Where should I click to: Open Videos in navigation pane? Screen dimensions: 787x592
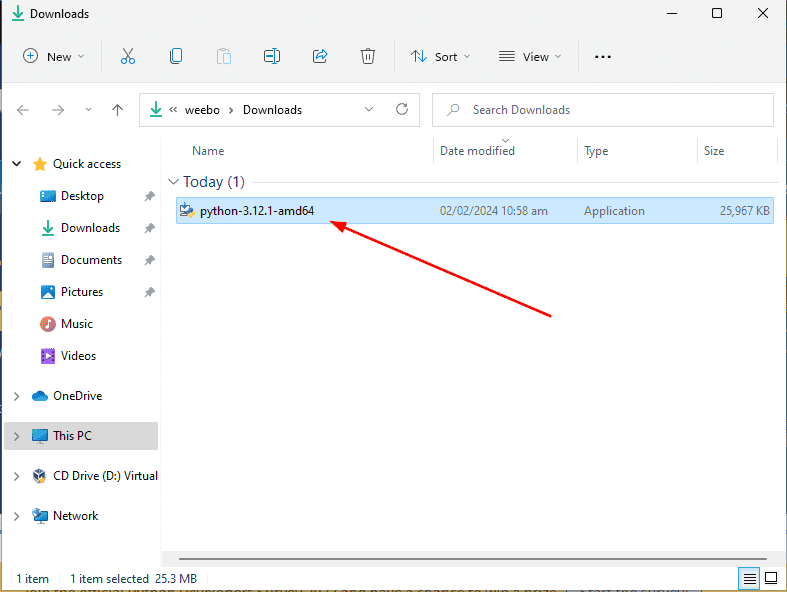click(x=78, y=356)
